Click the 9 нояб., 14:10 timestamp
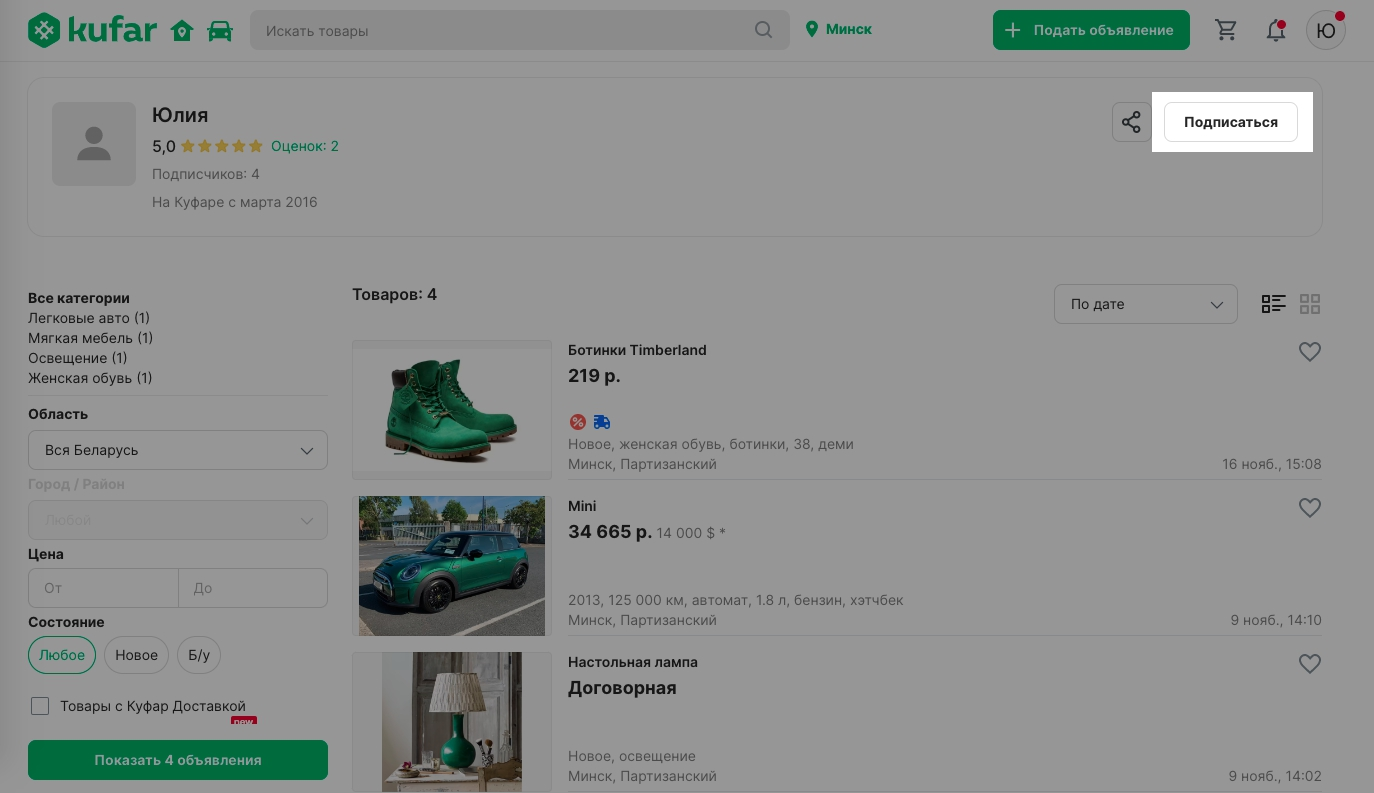Viewport: 1374px width, 793px height. pyautogui.click(x=1276, y=620)
